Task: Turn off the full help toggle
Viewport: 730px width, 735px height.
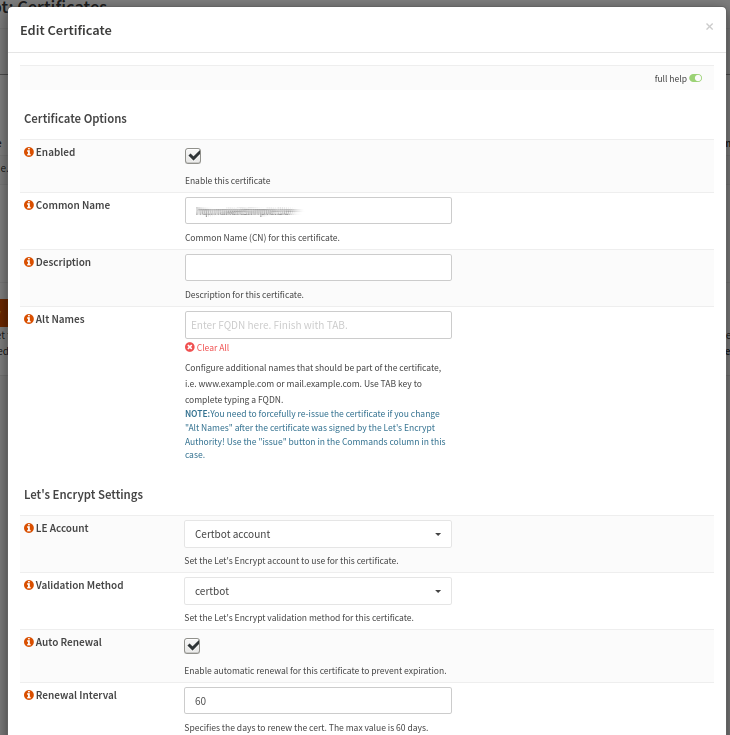Action: 695,78
